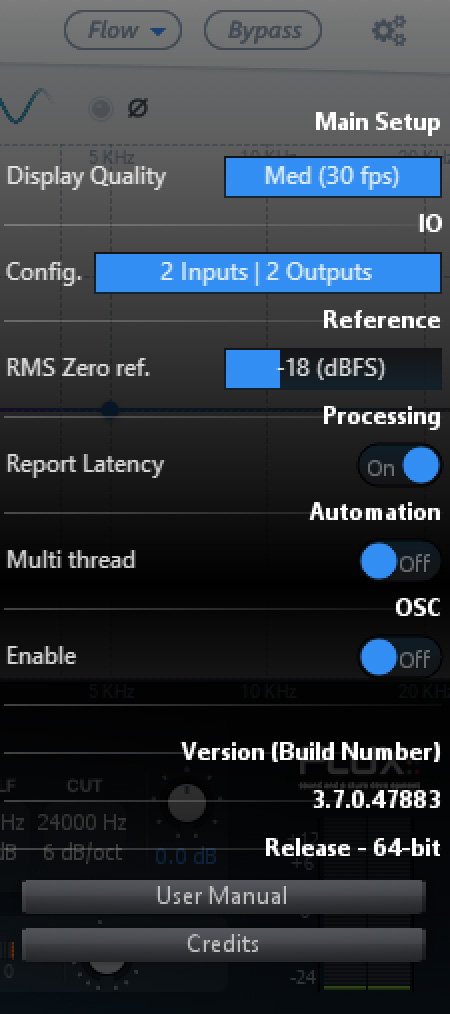450x1014 pixels.
Task: Show the Credits
Action: tap(223, 944)
